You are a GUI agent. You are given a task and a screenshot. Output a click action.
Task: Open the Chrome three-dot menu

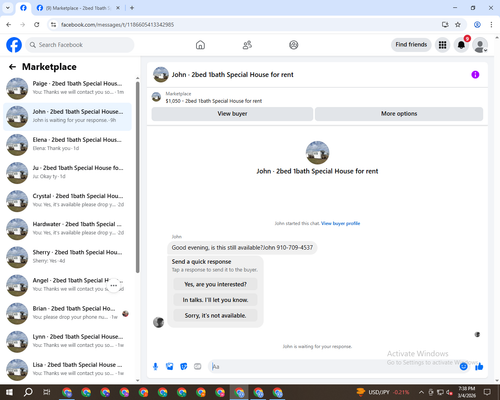click(x=491, y=25)
